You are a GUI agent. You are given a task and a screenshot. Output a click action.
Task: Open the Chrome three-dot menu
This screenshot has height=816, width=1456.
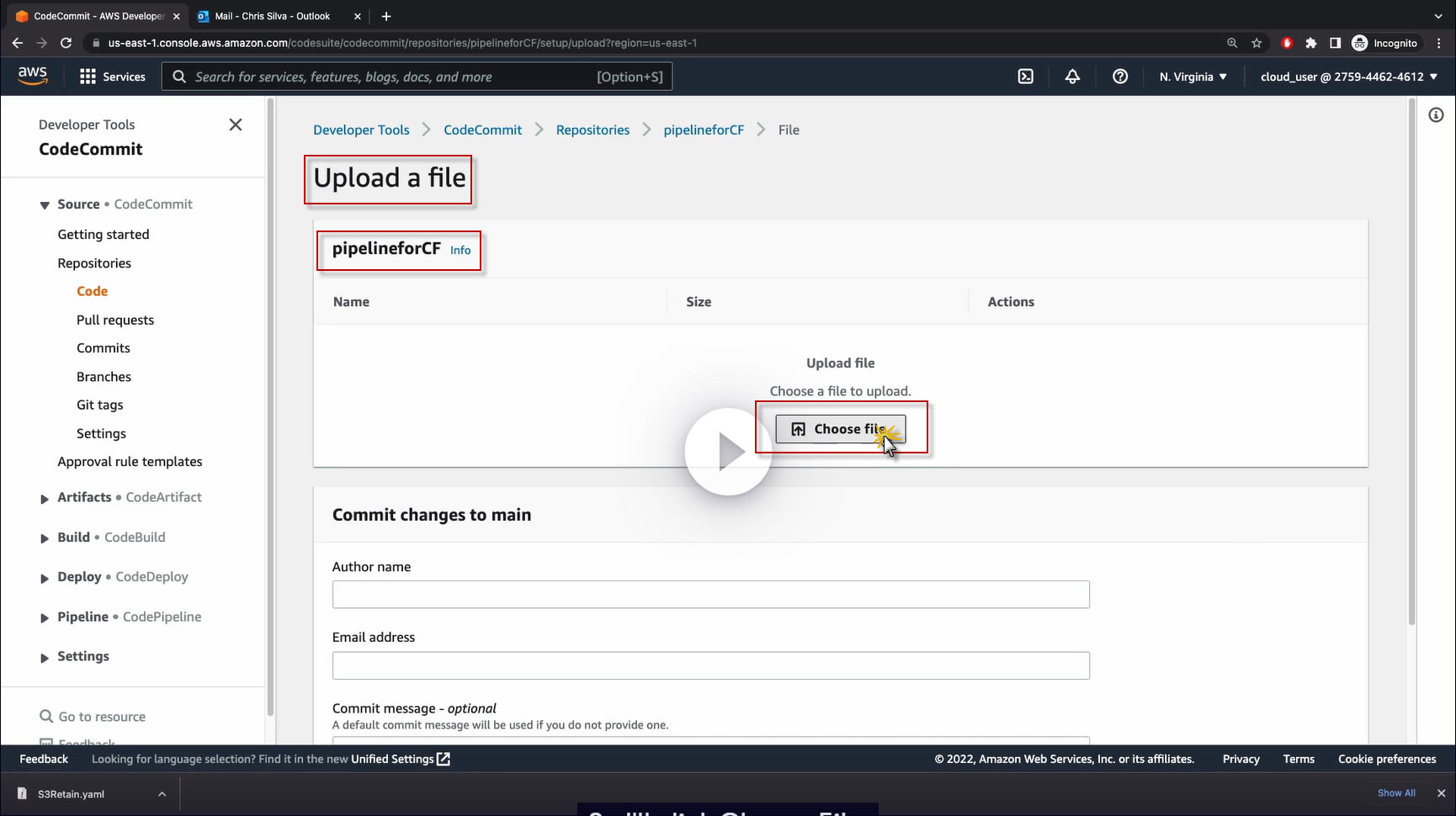point(1439,43)
